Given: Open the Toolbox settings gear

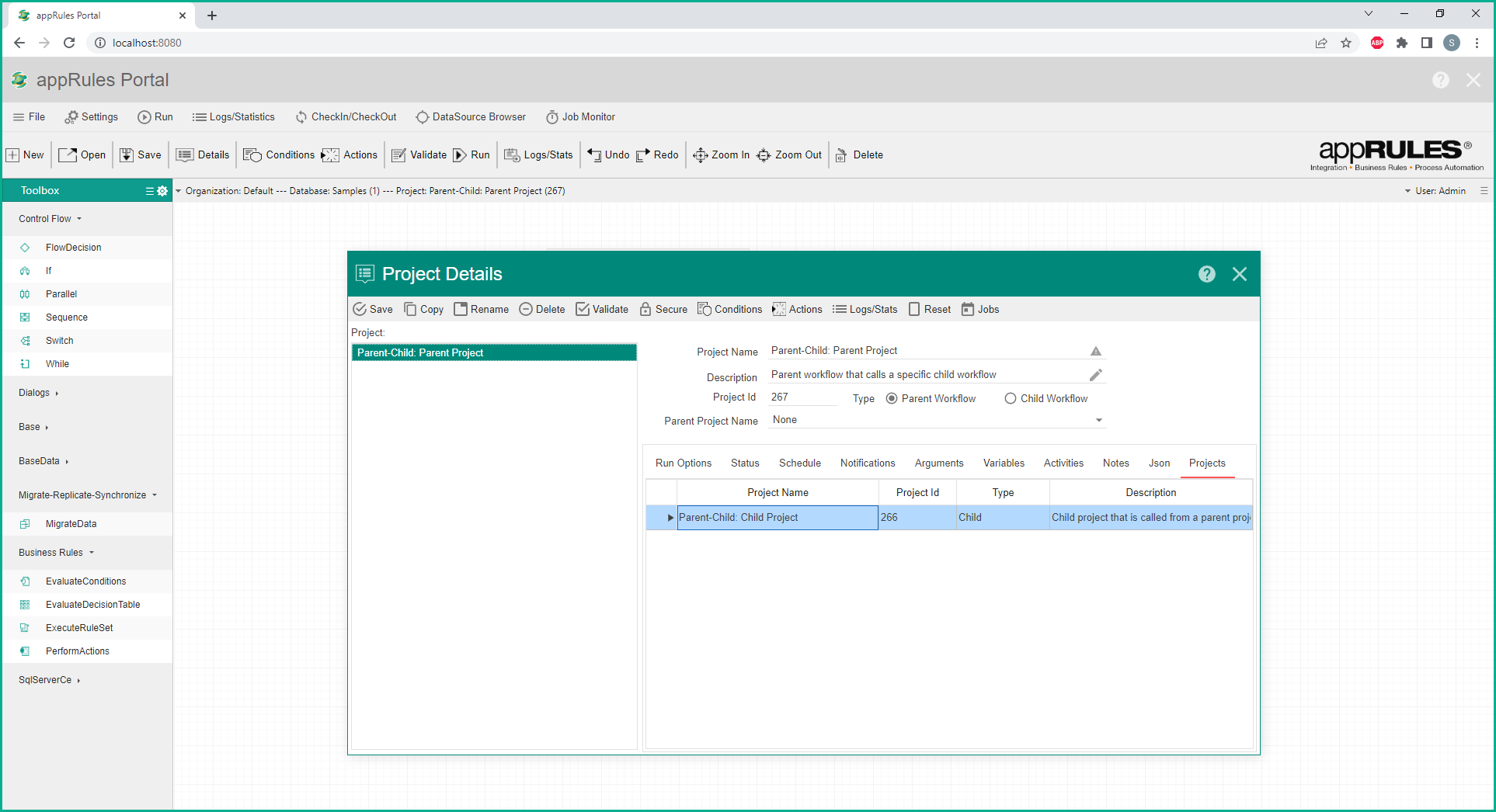Looking at the screenshot, I should [162, 191].
